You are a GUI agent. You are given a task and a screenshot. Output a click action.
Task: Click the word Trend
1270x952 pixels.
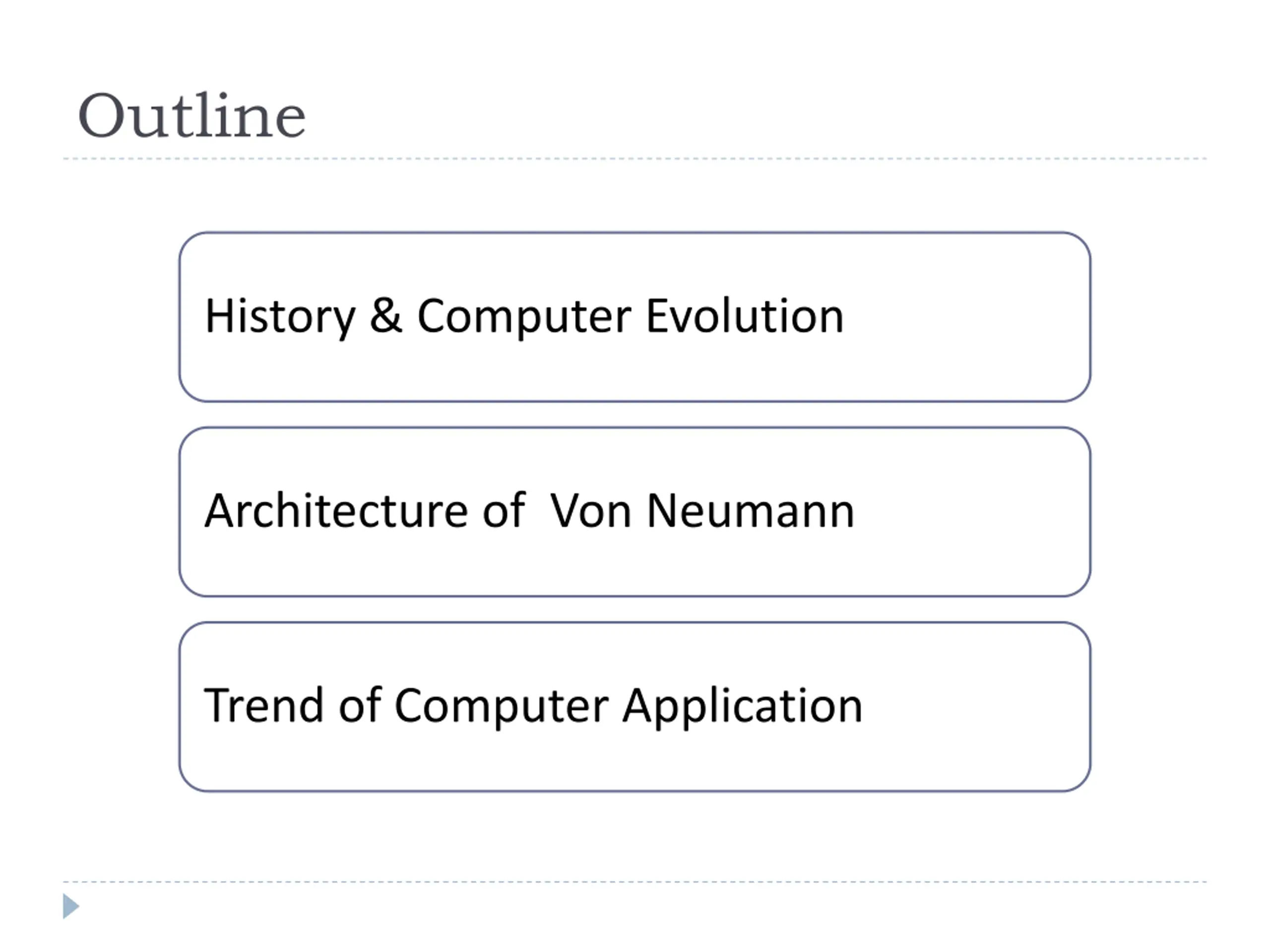point(263,705)
